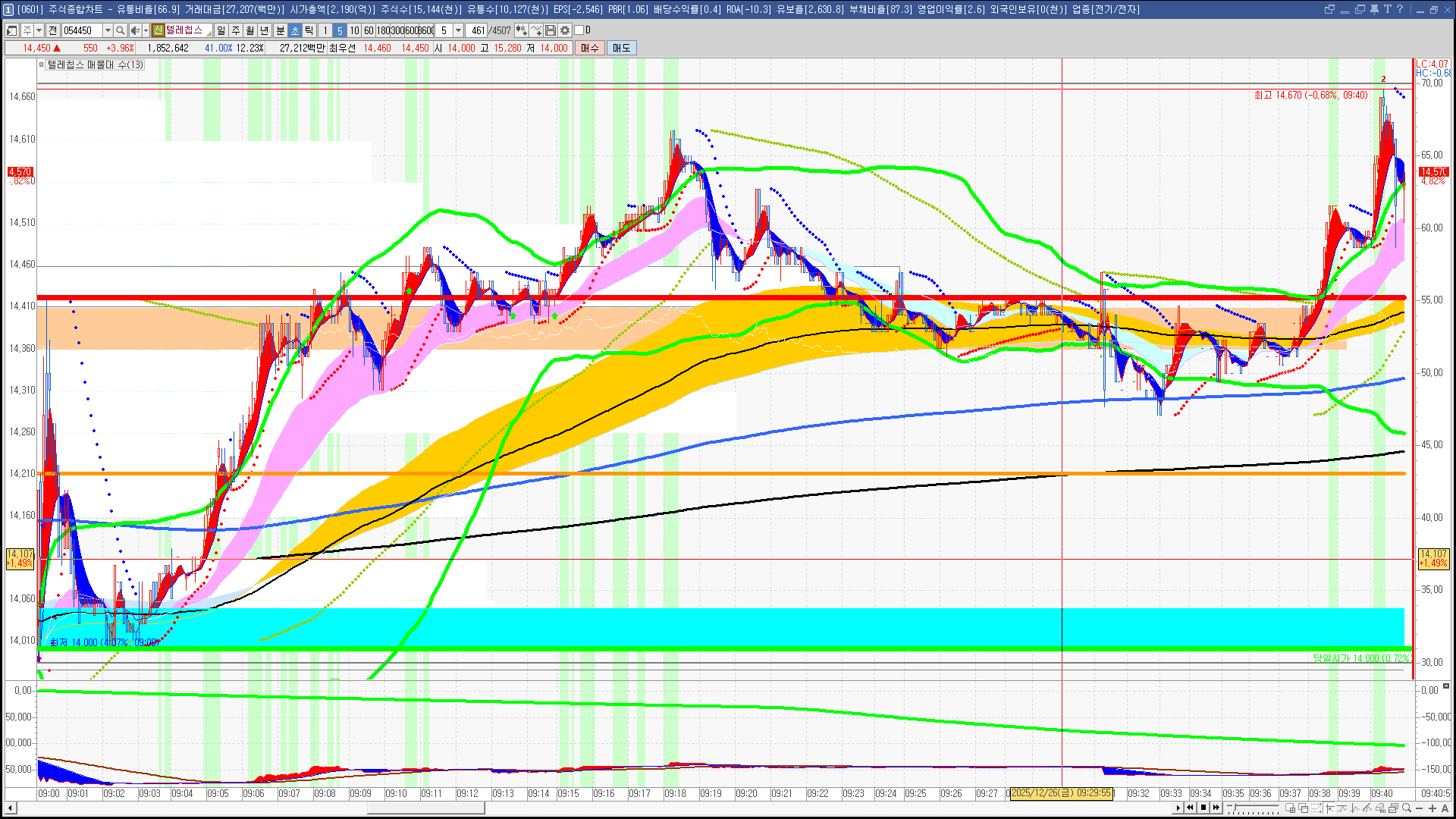Expand the interval value 5 dropdown
1456x819 pixels.
pyautogui.click(x=458, y=30)
